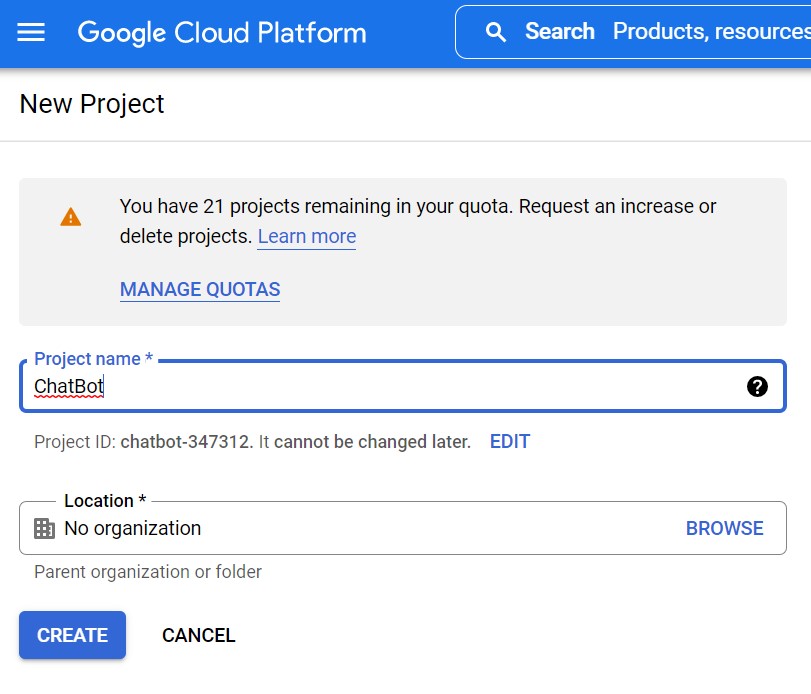Image resolution: width=811 pixels, height=694 pixels.
Task: Open the hamburger navigation menu
Action: tap(31, 32)
